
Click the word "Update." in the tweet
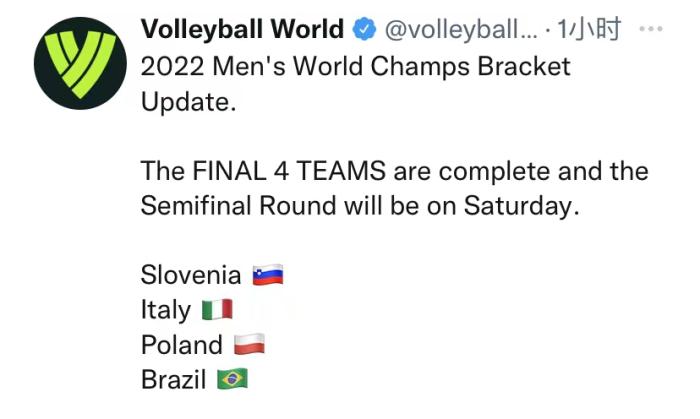(188, 103)
